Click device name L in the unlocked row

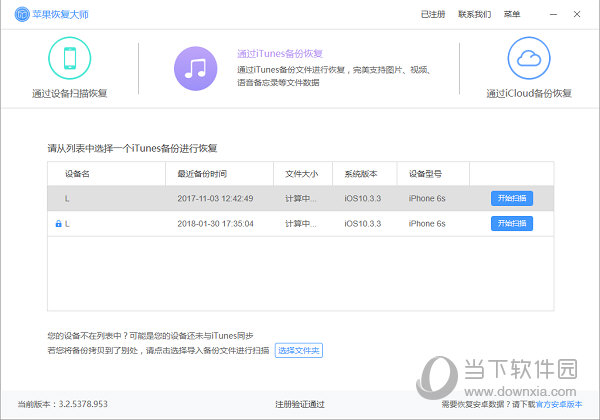(67, 199)
